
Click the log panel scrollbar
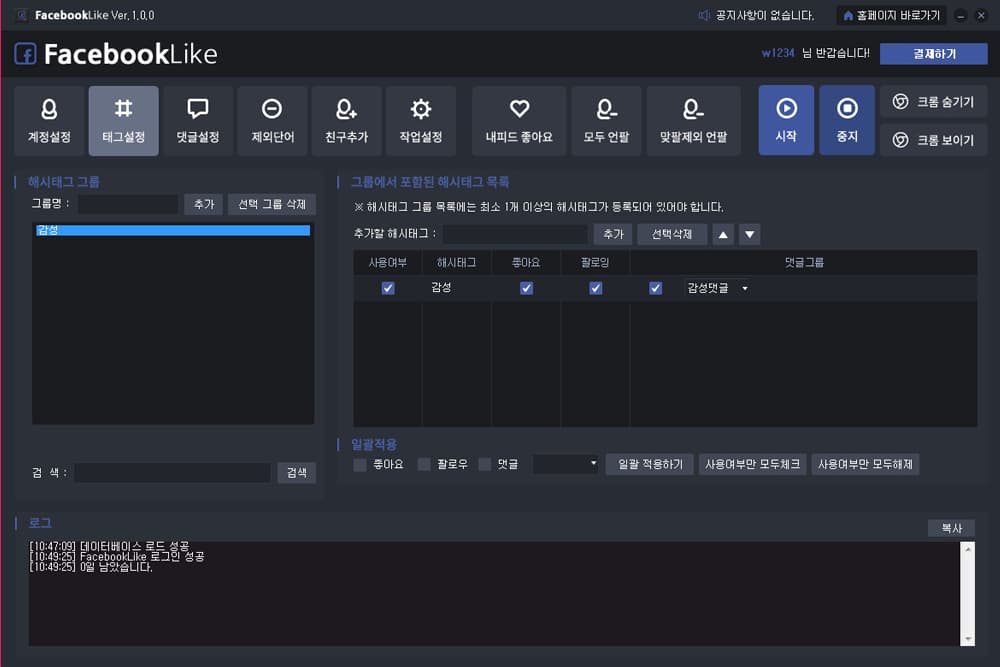[968, 594]
